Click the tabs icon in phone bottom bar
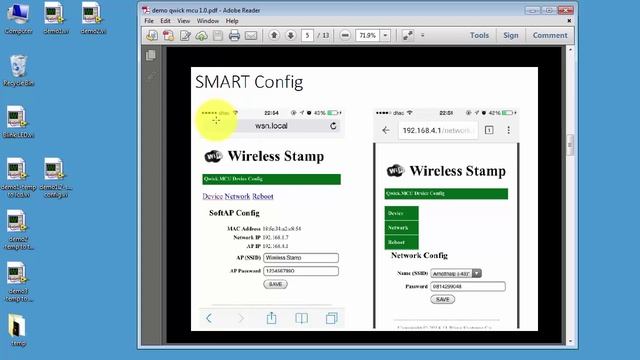 point(331,318)
